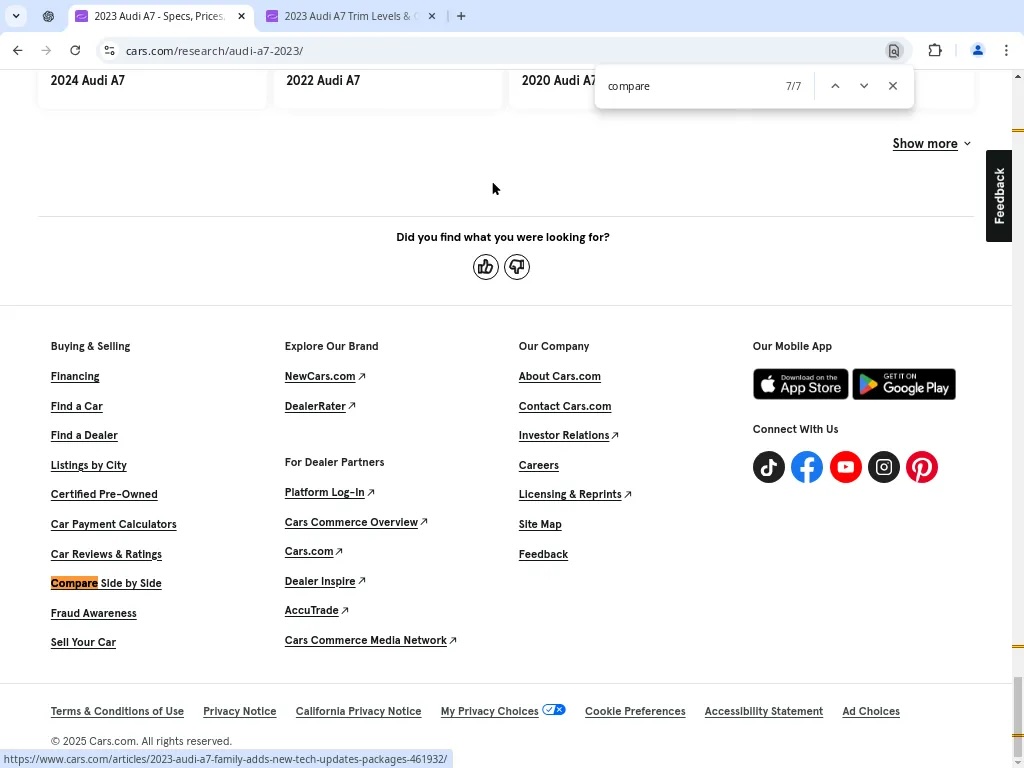Screen dimensions: 1024x768
Task: Expand the Show more section
Action: pos(932,144)
